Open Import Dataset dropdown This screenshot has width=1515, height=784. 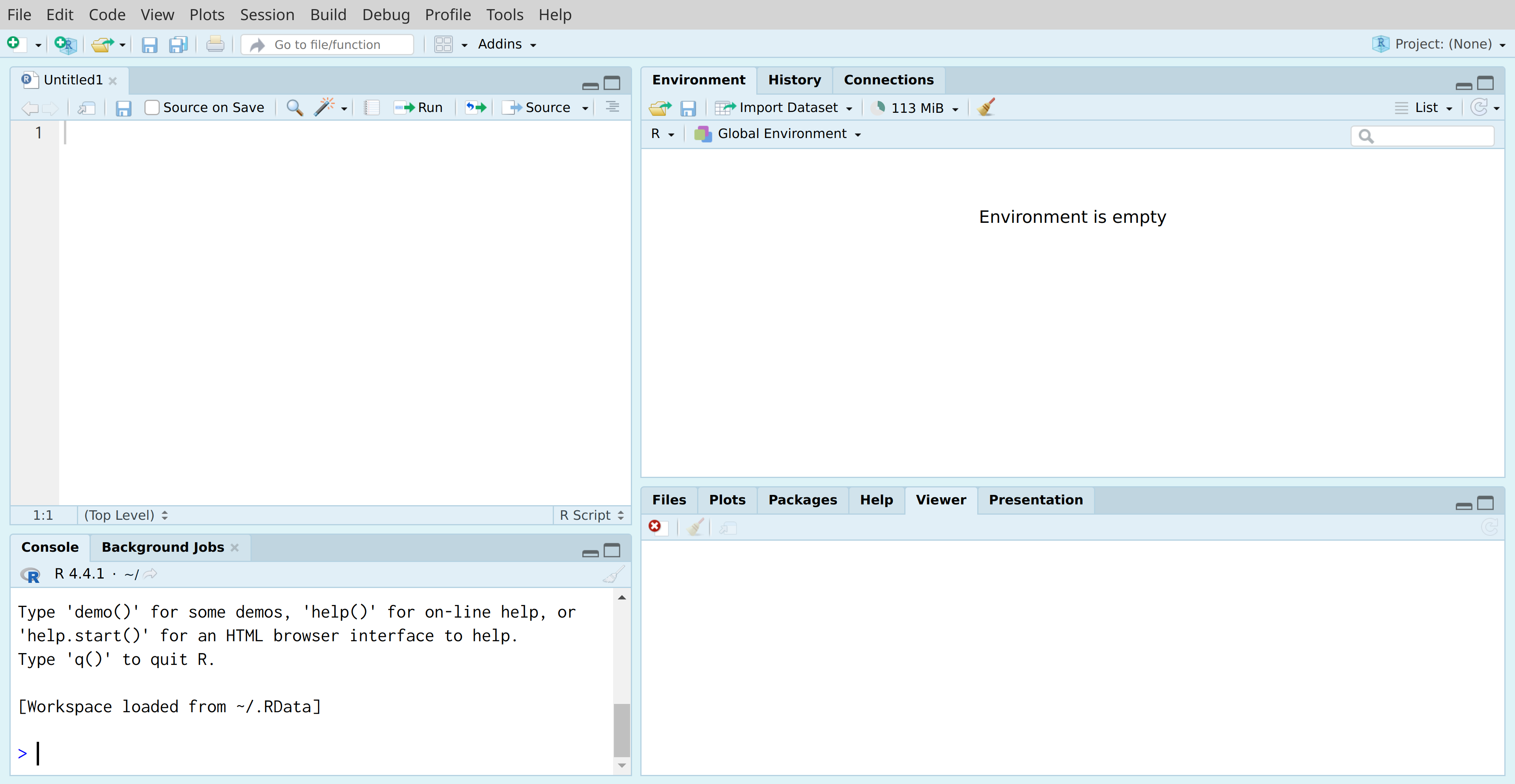[x=784, y=108]
